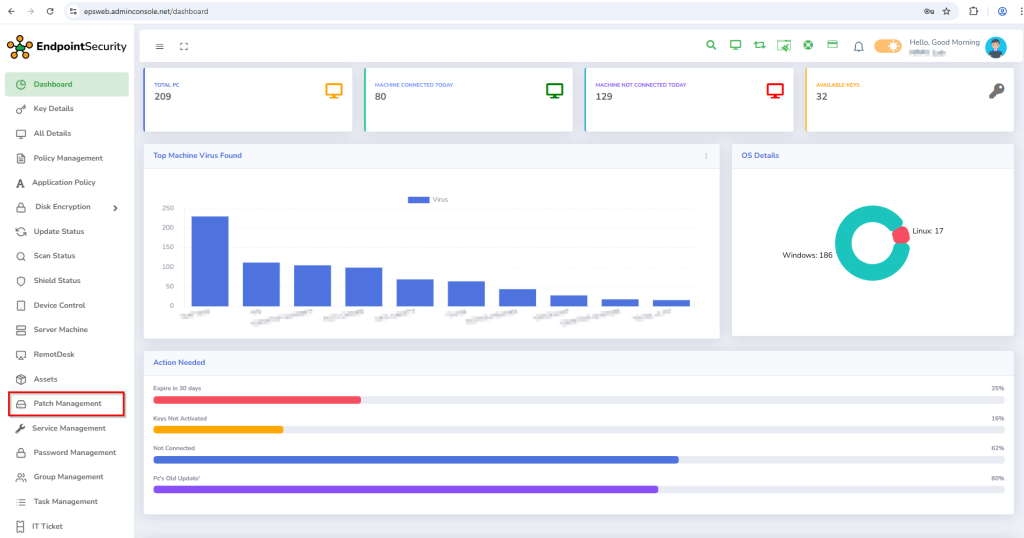Screen dimensions: 1024x538
Task: Click the green monitor icon in header
Action: [735, 46]
